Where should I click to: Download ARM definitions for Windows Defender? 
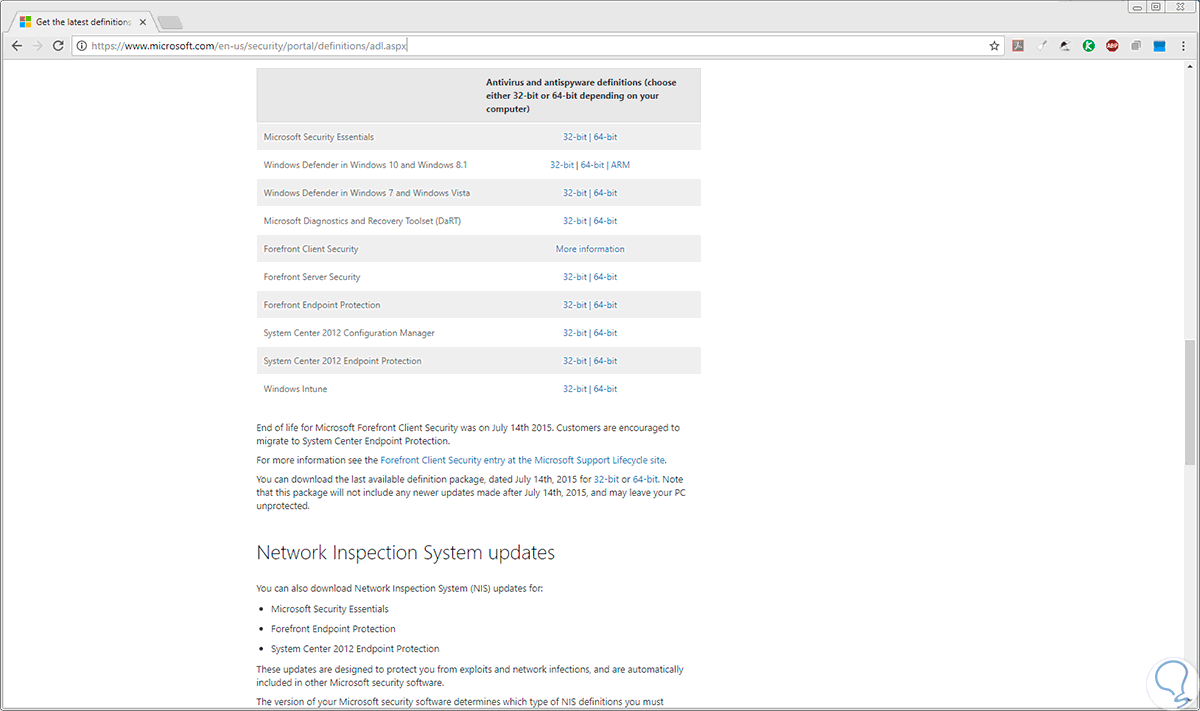[620, 165]
